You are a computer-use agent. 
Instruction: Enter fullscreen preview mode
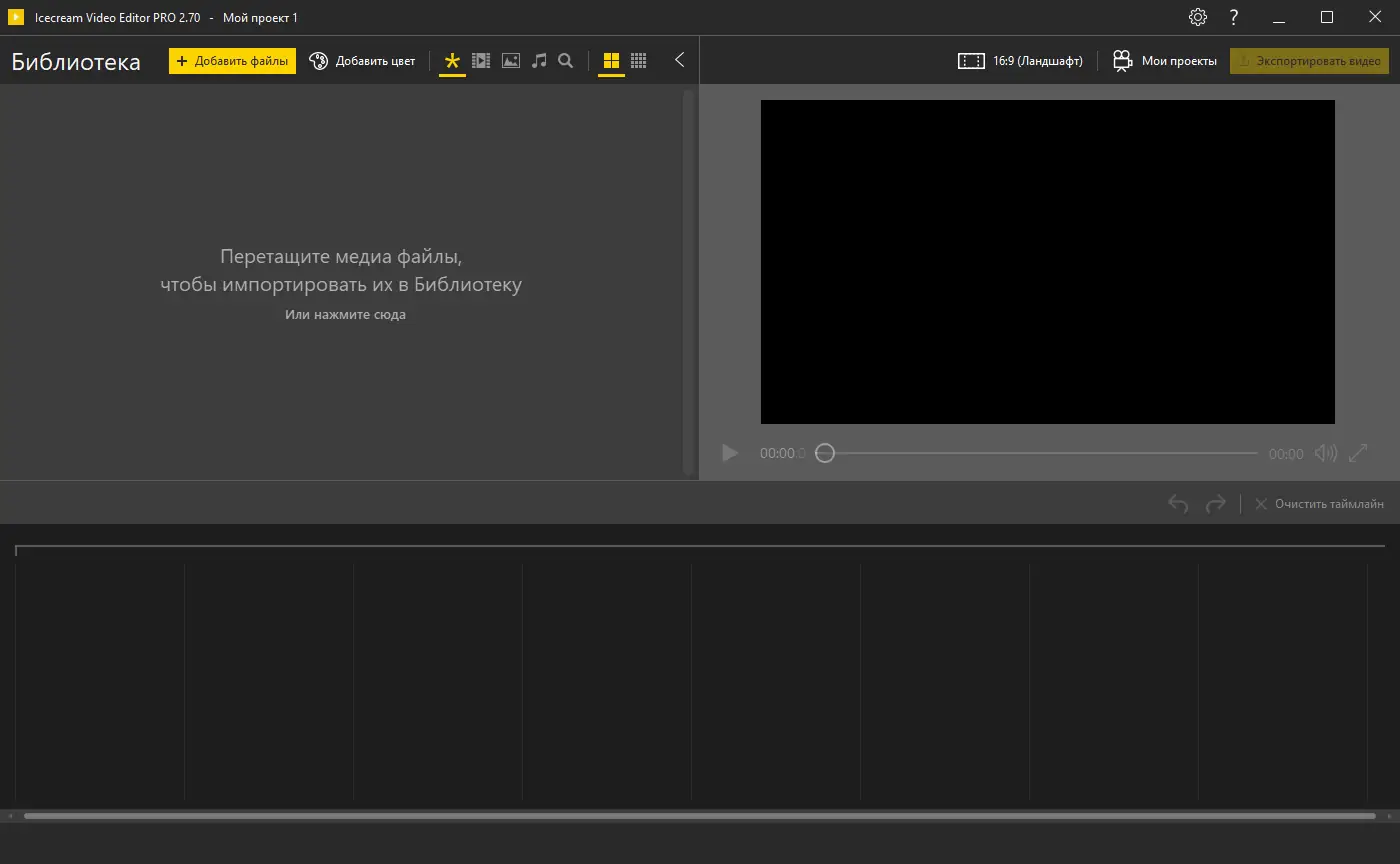coord(1358,453)
